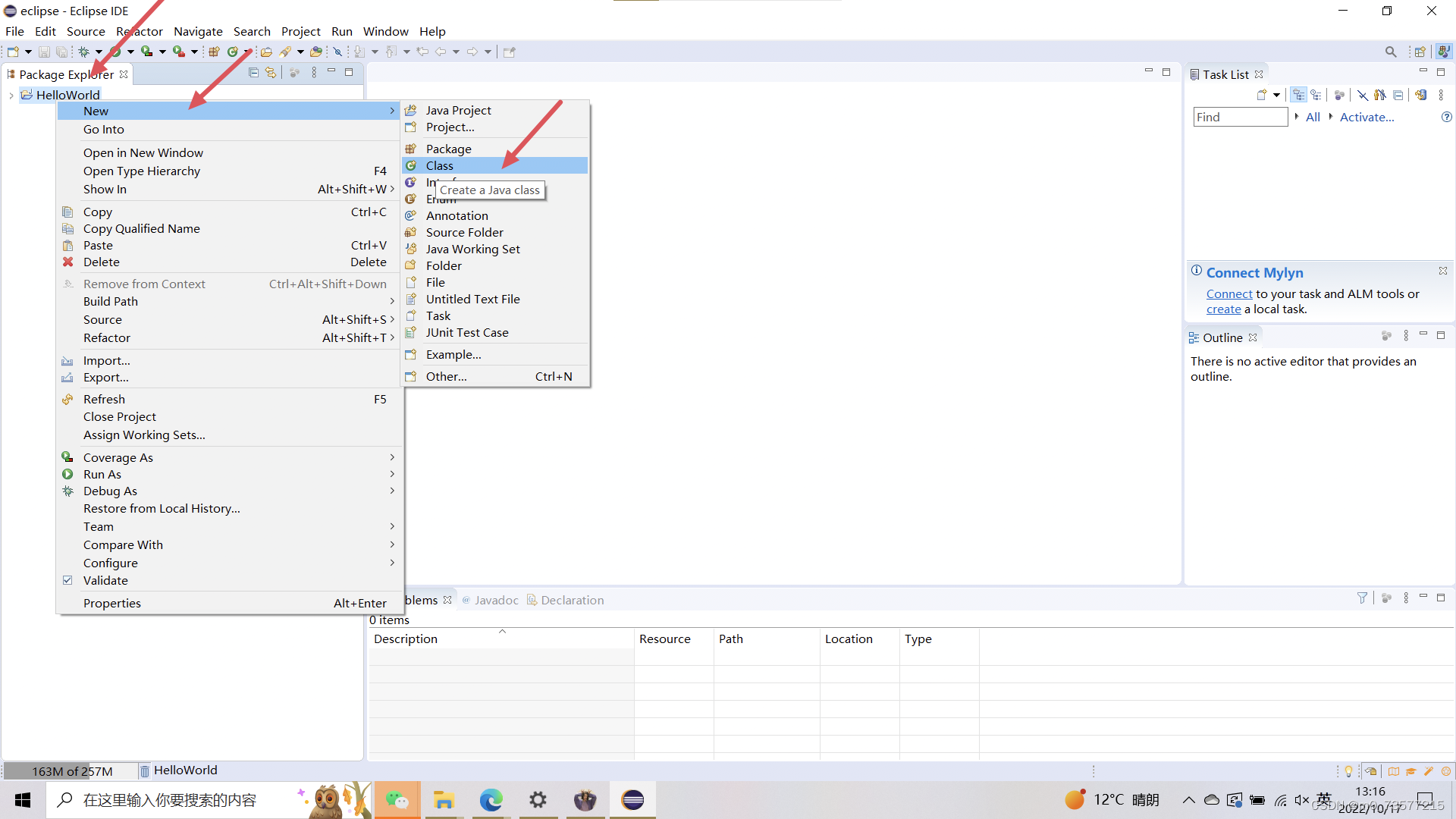
Task: Open Microsoft Edge from the taskbar
Action: (x=491, y=800)
